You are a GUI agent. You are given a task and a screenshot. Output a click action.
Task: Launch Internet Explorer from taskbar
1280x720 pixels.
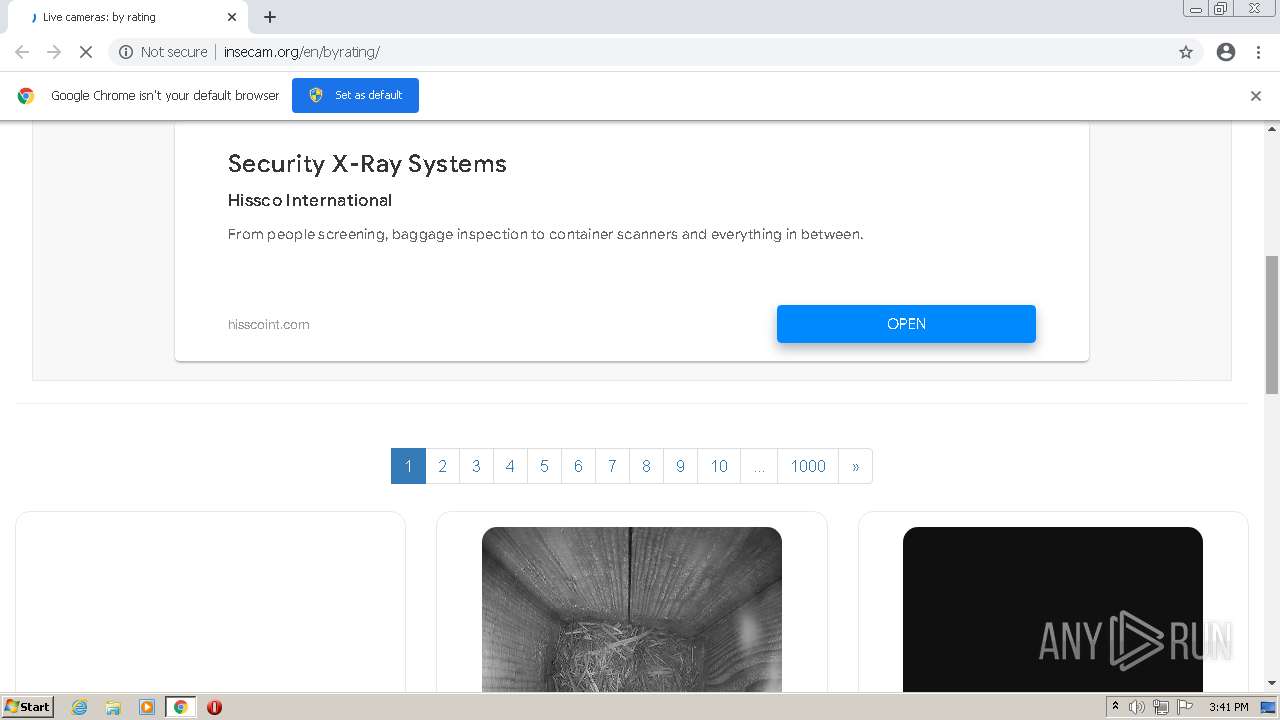(x=80, y=707)
